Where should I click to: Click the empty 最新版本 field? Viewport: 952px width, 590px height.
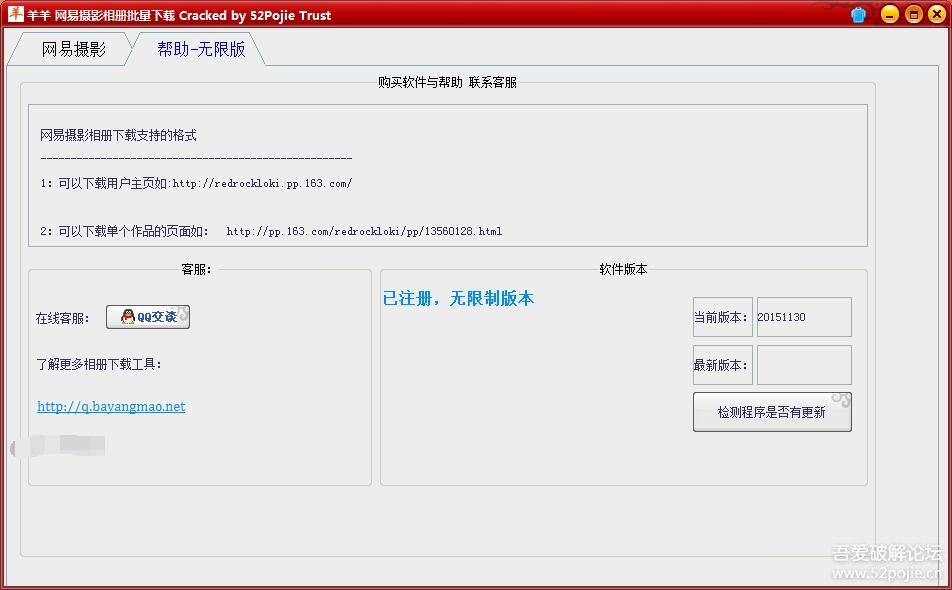[804, 365]
